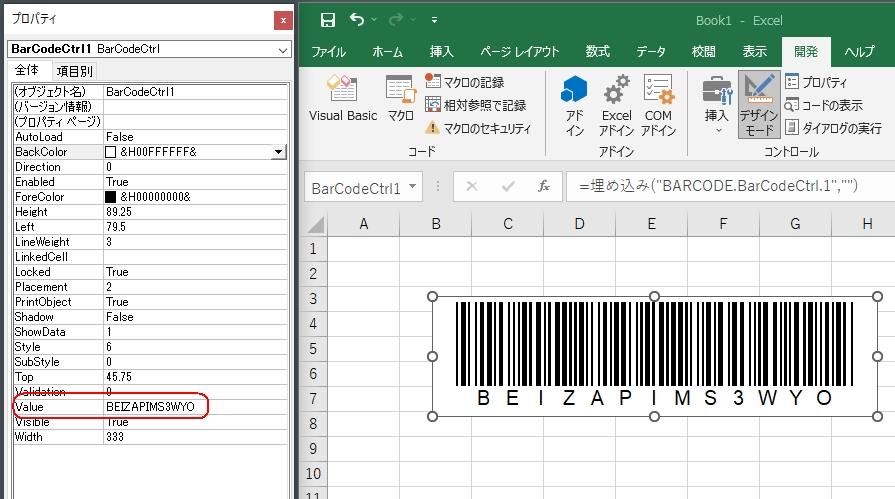Switch to the Data (データ) tab

click(x=651, y=51)
